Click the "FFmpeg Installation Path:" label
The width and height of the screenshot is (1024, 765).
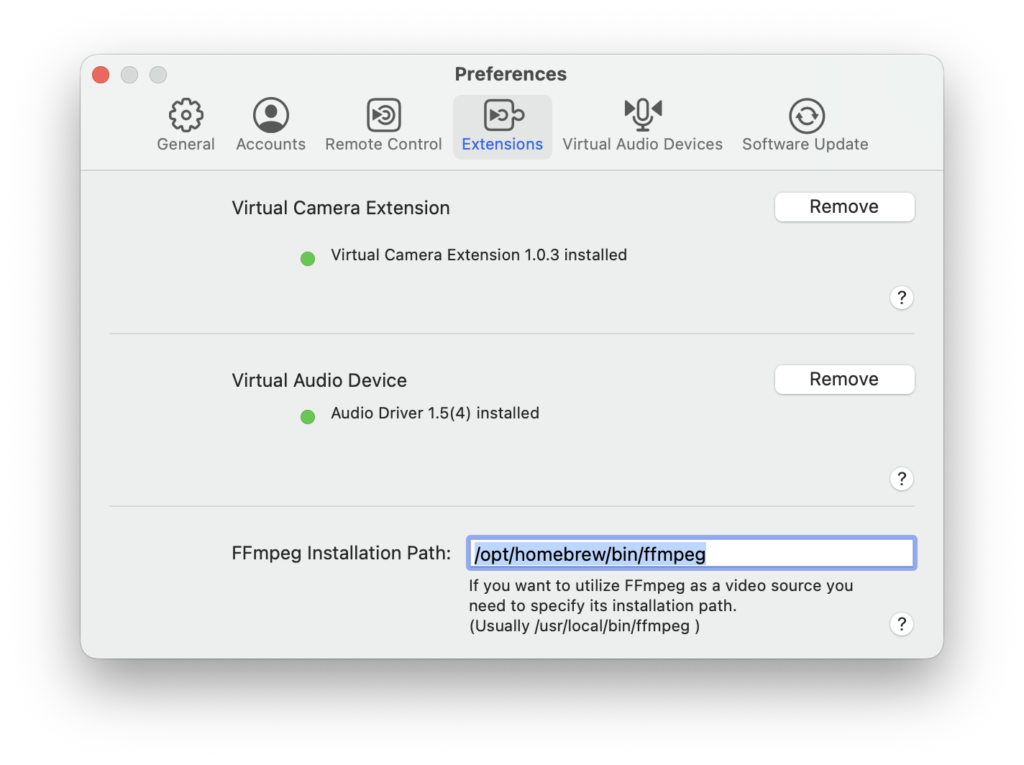tap(341, 553)
